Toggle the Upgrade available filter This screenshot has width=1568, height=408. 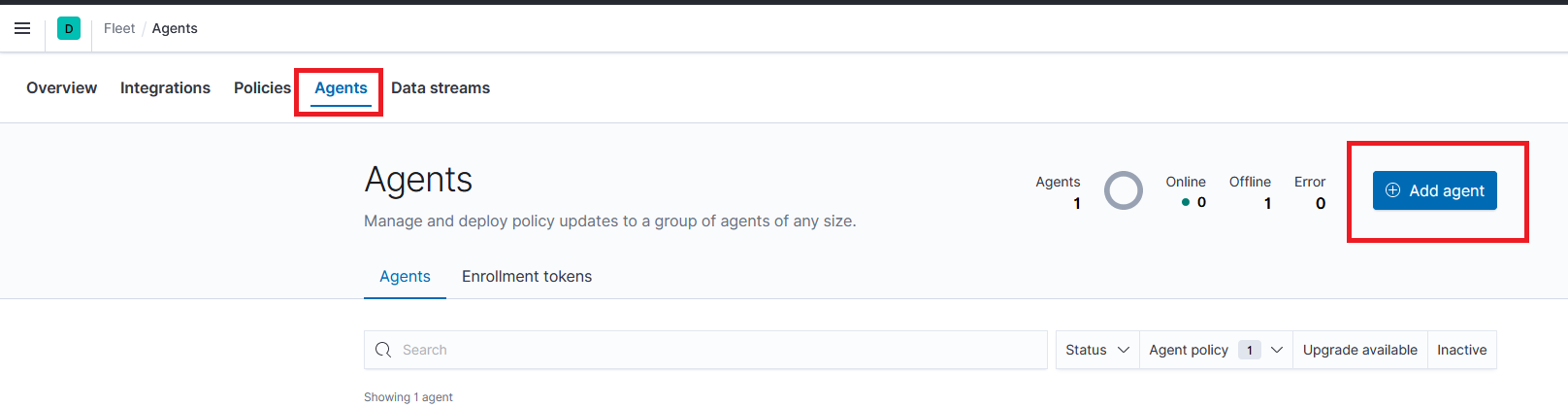(1359, 350)
